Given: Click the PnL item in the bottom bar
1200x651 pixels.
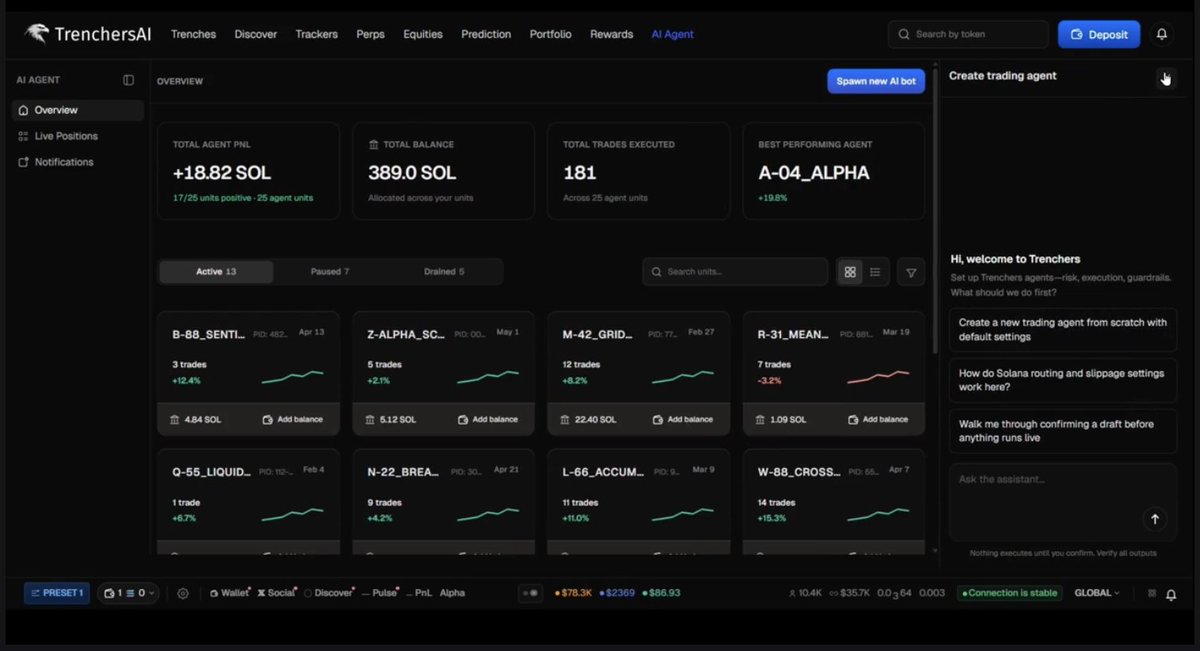Looking at the screenshot, I should point(418,593).
